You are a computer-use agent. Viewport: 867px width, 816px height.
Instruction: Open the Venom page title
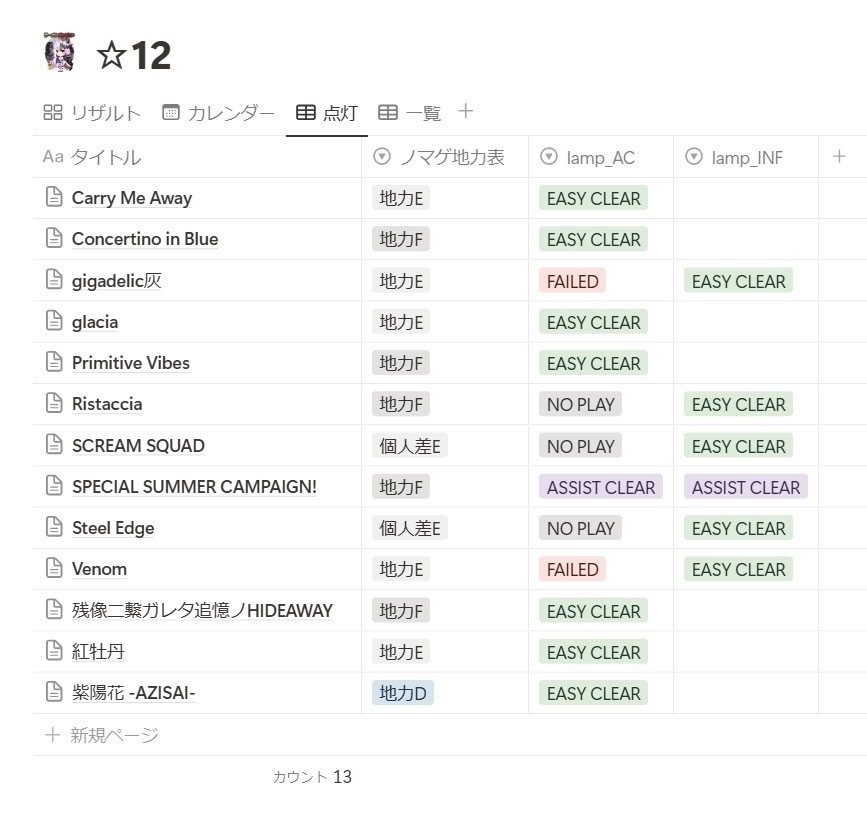pyautogui.click(x=100, y=569)
